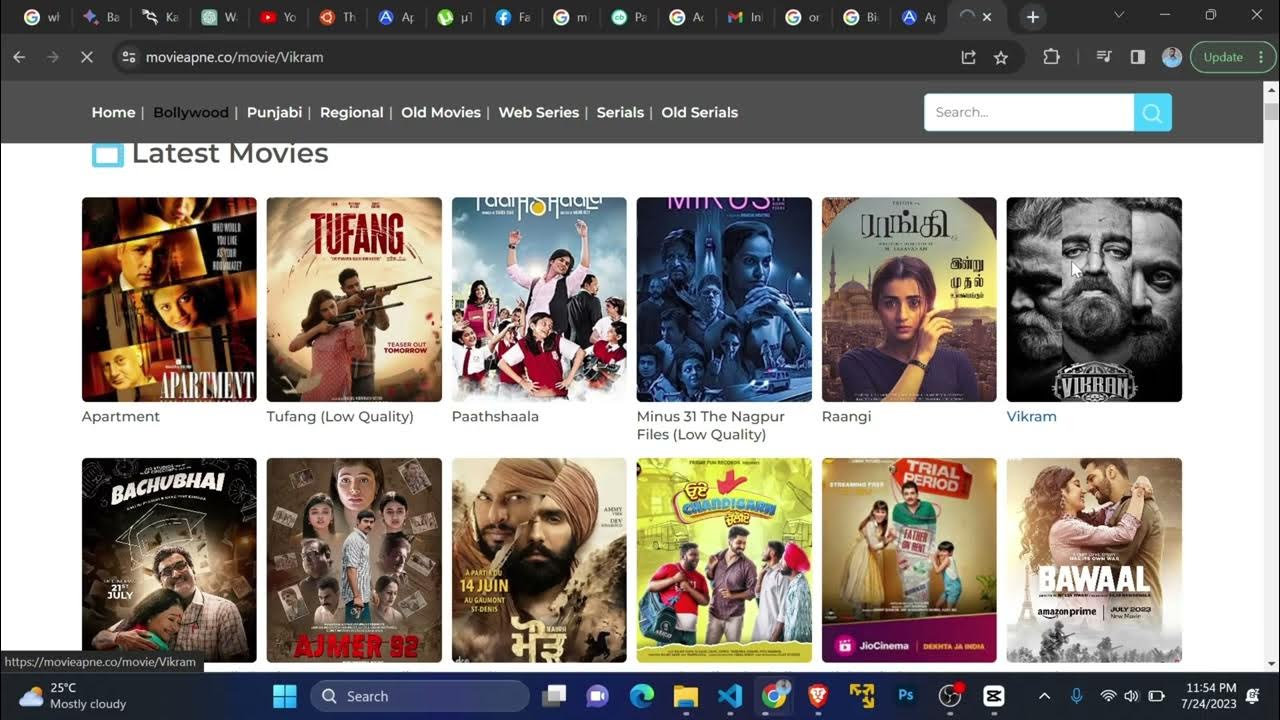Open the Windows Start menu

[284, 696]
